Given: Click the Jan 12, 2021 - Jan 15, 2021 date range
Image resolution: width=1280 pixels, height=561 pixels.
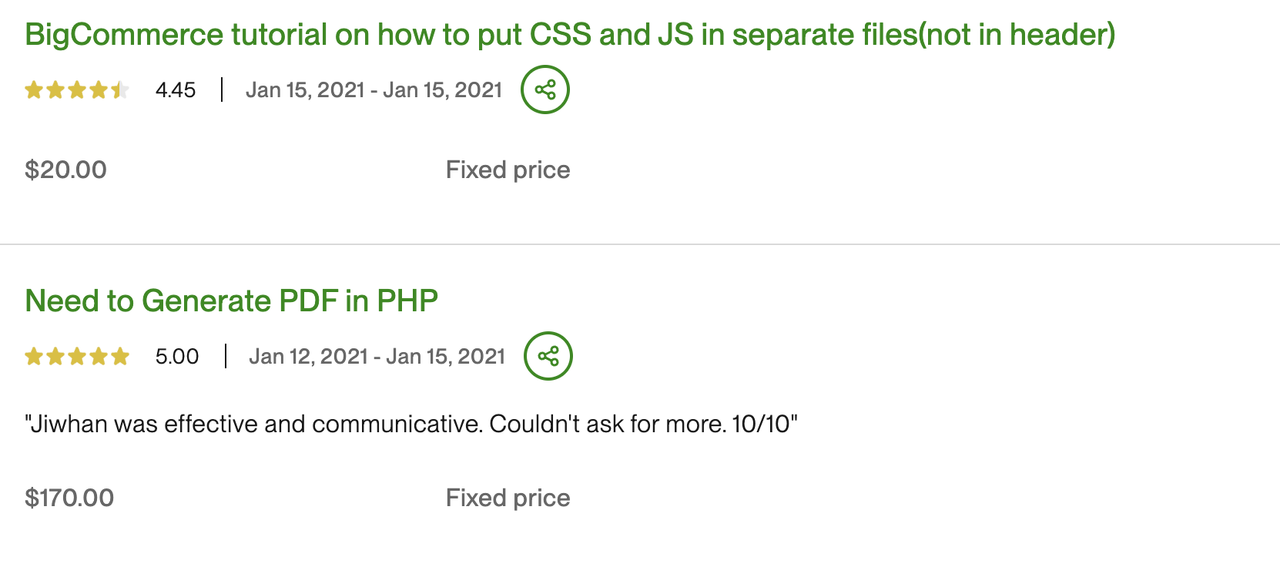Looking at the screenshot, I should 377,356.
